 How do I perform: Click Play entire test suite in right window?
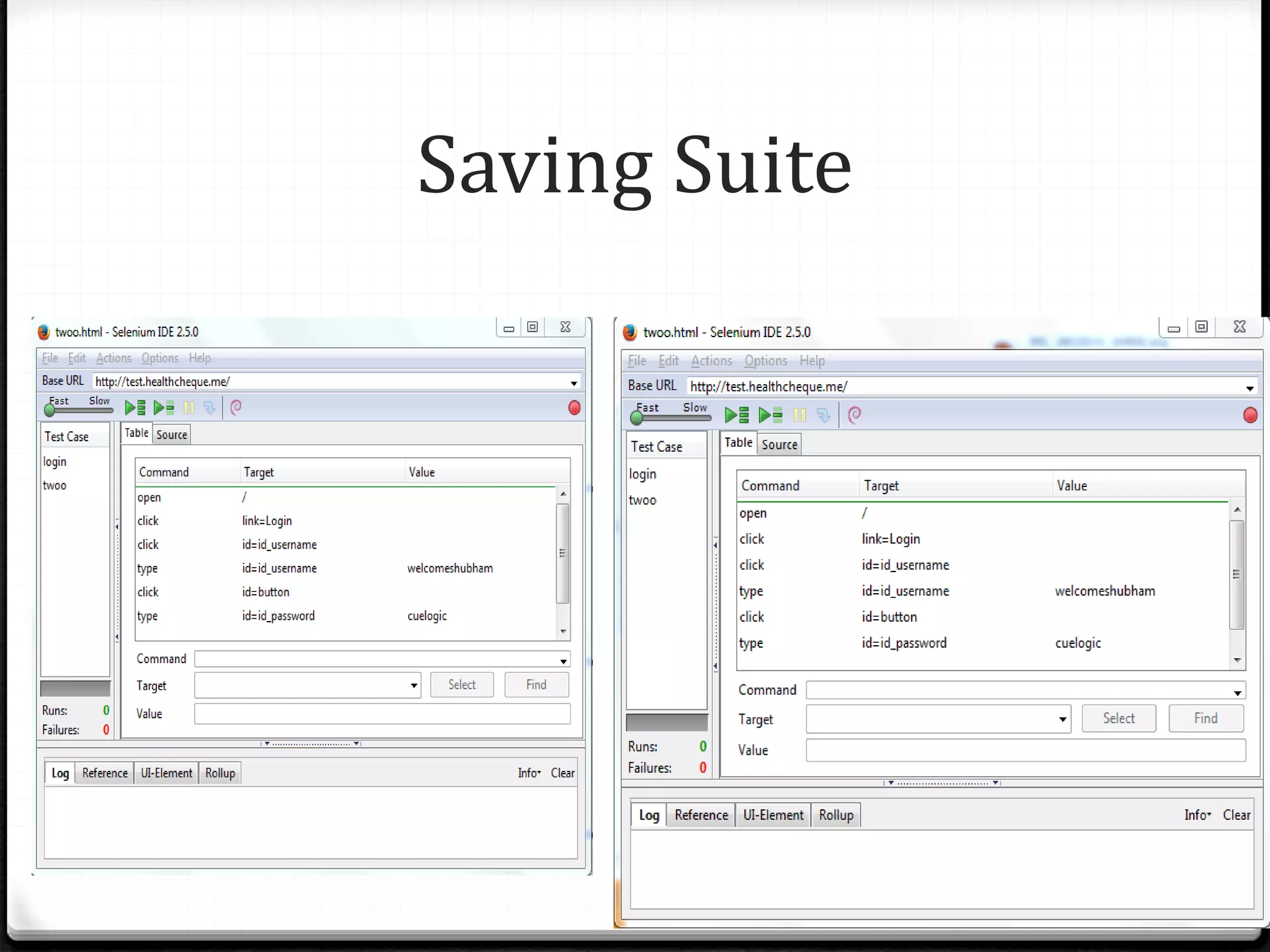[737, 415]
